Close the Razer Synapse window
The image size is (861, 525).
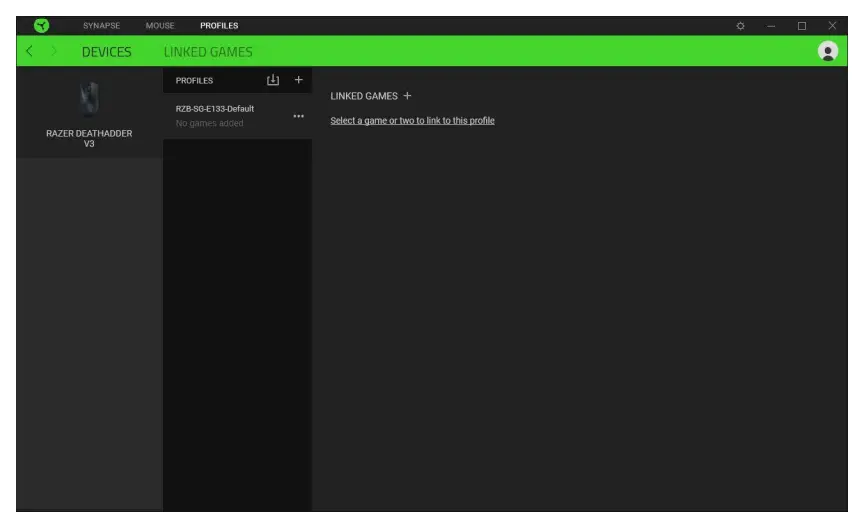point(832,26)
